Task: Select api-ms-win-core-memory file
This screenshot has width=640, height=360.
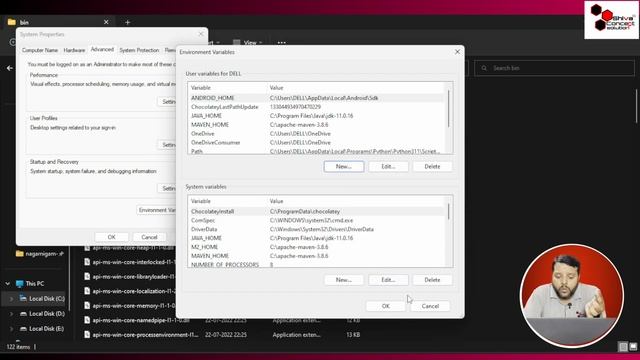Action: click(130, 306)
